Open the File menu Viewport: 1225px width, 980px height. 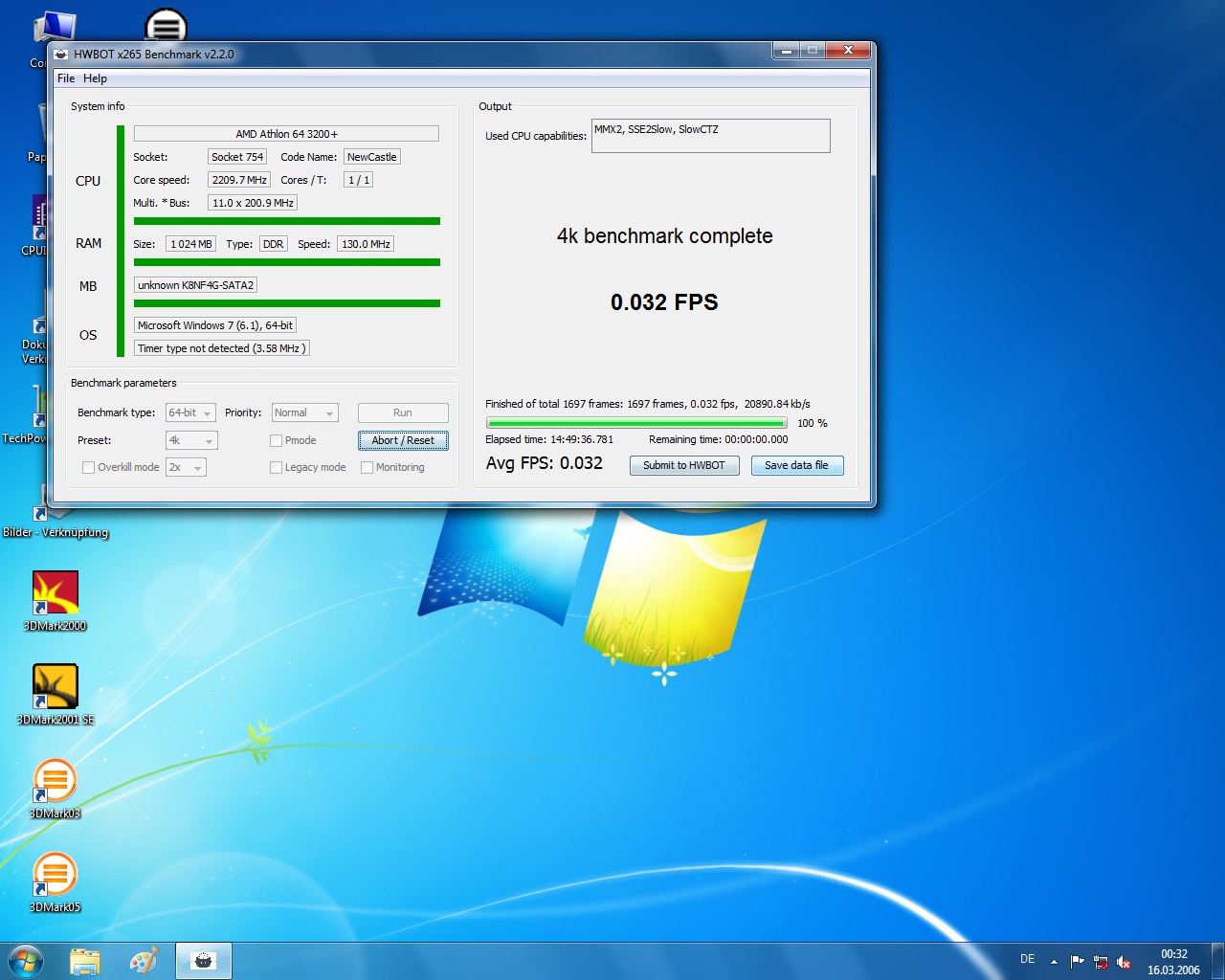pyautogui.click(x=66, y=78)
